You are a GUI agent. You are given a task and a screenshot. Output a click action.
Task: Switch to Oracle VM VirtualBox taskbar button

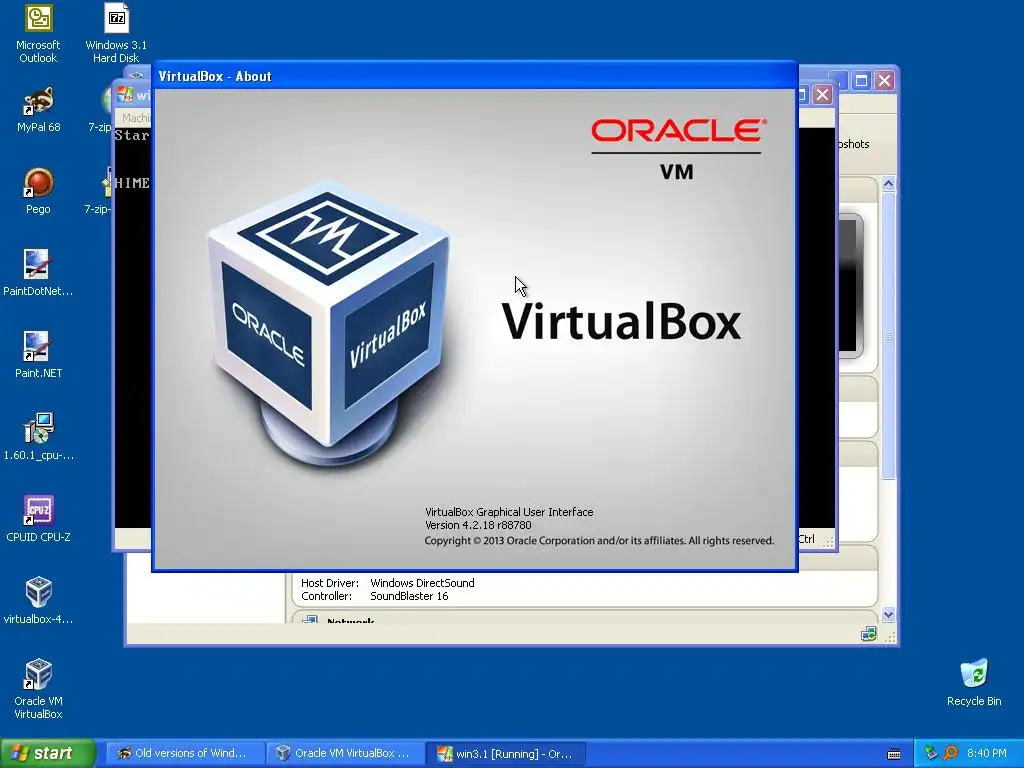(345, 753)
